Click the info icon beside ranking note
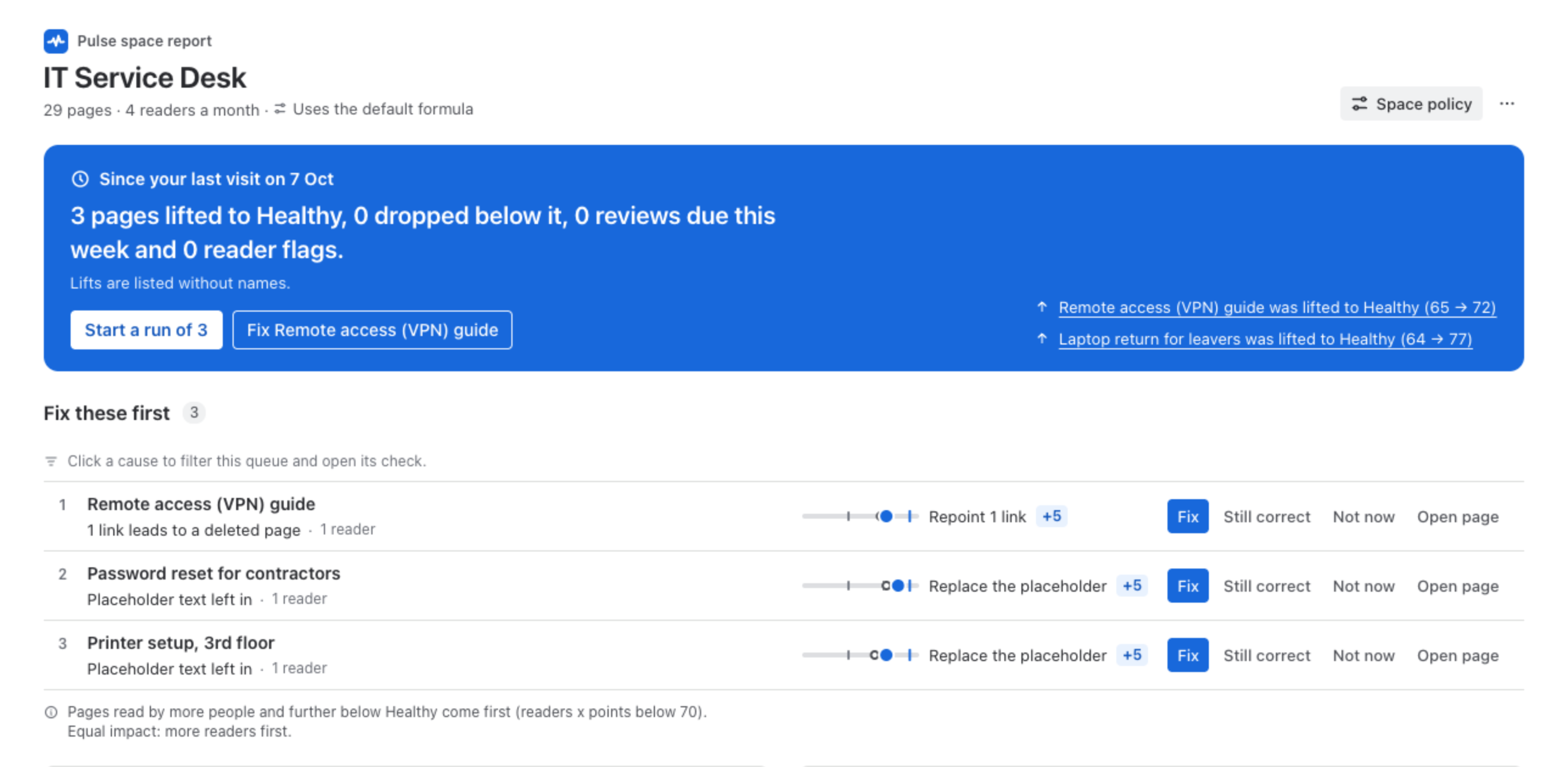 pyautogui.click(x=51, y=712)
